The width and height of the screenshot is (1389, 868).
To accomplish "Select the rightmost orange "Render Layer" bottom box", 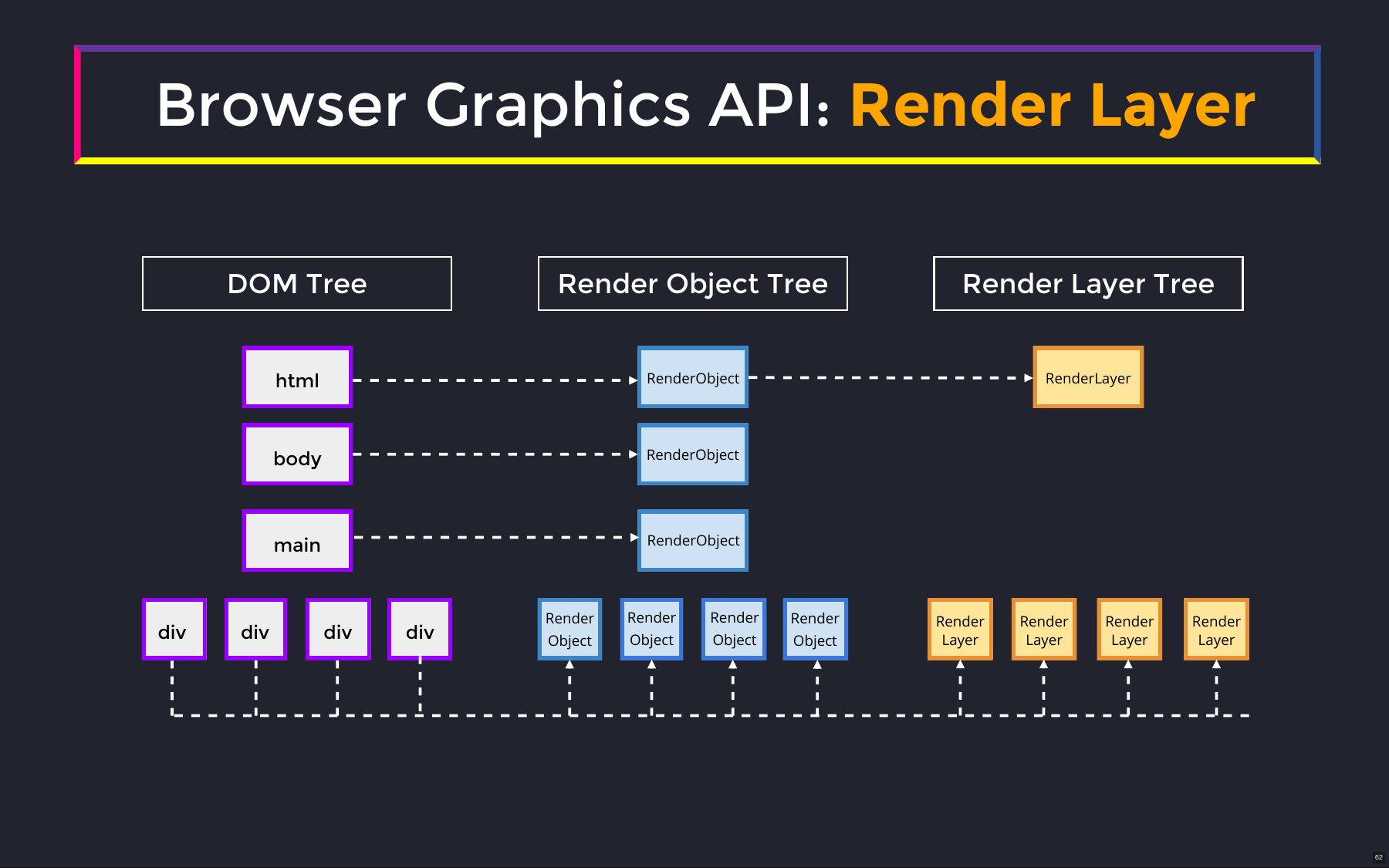I will (x=1216, y=630).
